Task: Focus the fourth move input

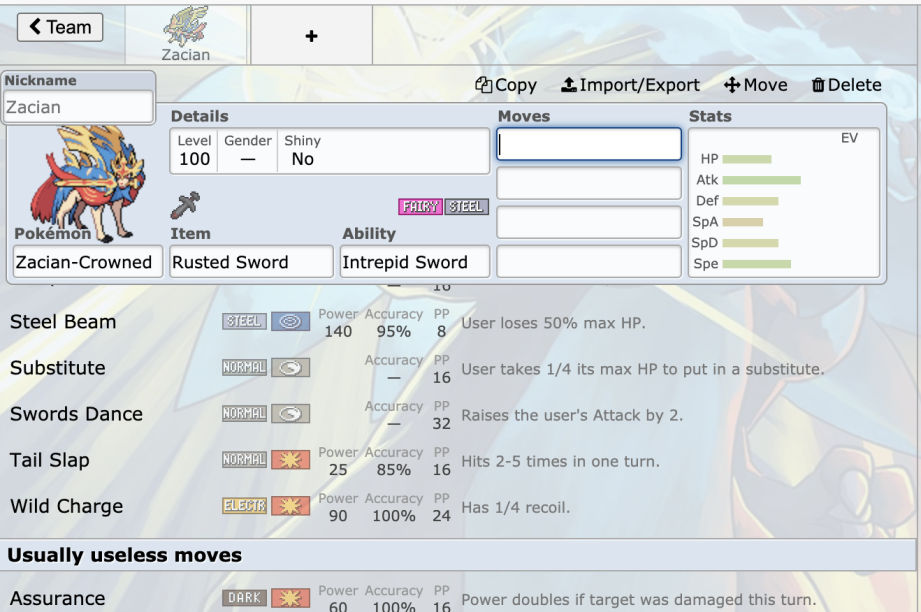Action: 589,261
